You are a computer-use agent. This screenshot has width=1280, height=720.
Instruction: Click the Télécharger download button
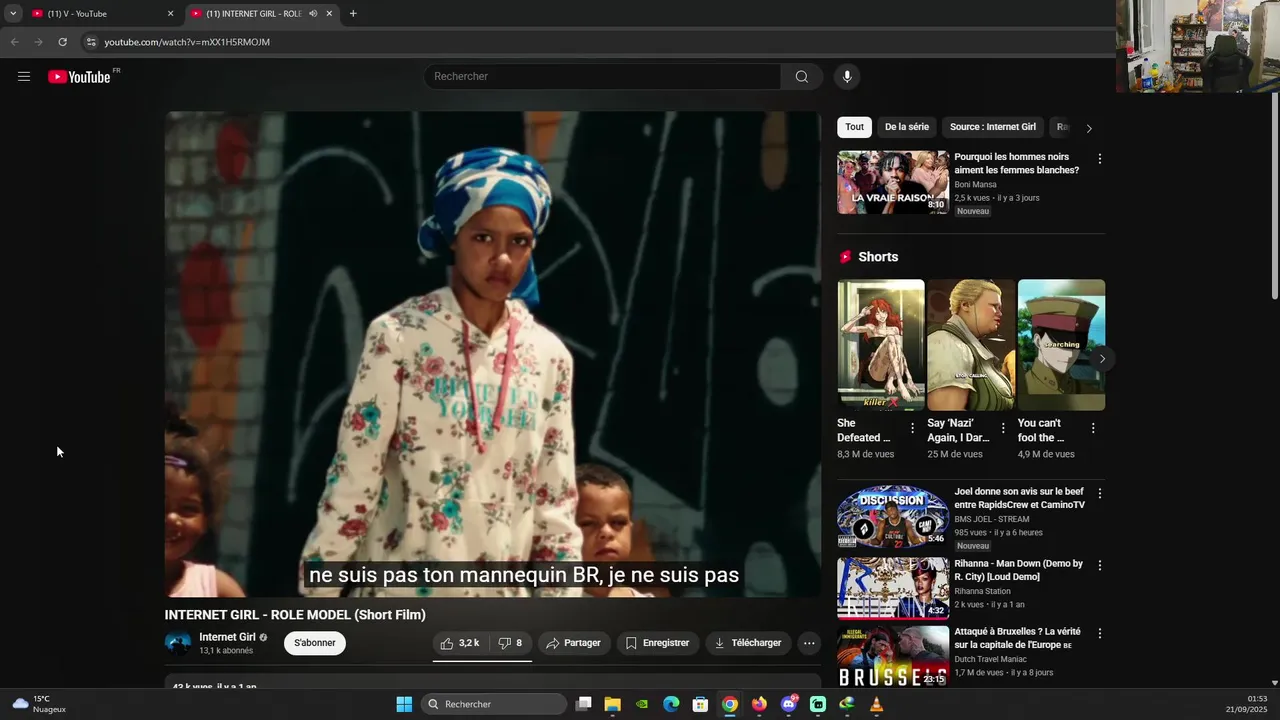(x=748, y=643)
